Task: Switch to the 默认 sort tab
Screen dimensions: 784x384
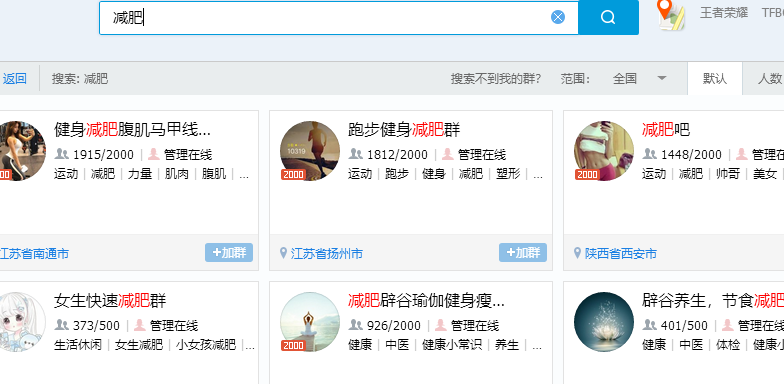Action: point(715,78)
